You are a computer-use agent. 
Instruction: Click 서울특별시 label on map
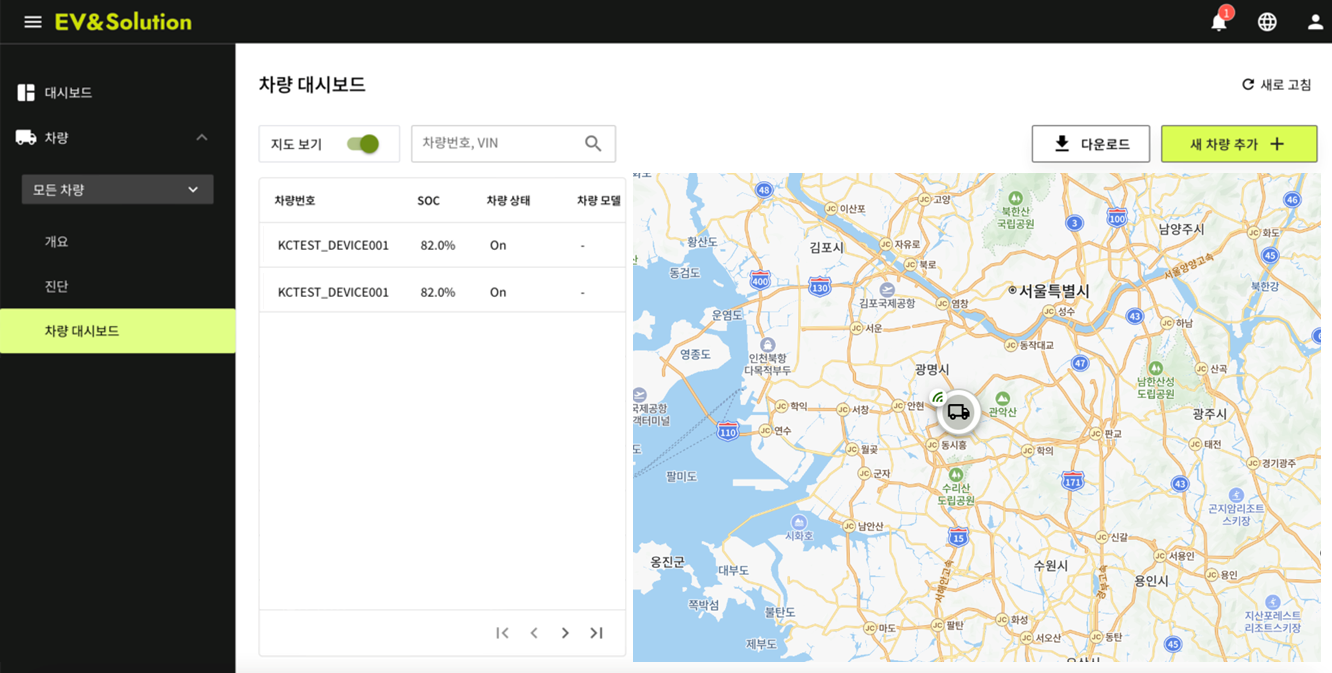pos(1054,290)
